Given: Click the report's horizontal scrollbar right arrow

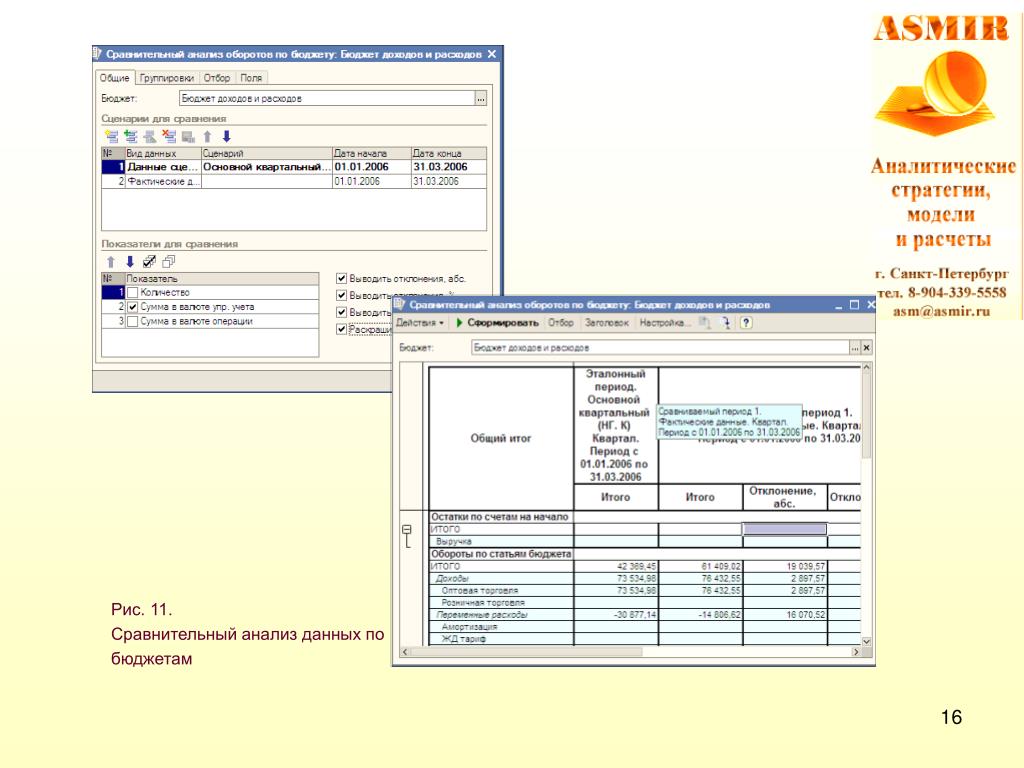Looking at the screenshot, I should point(856,652).
